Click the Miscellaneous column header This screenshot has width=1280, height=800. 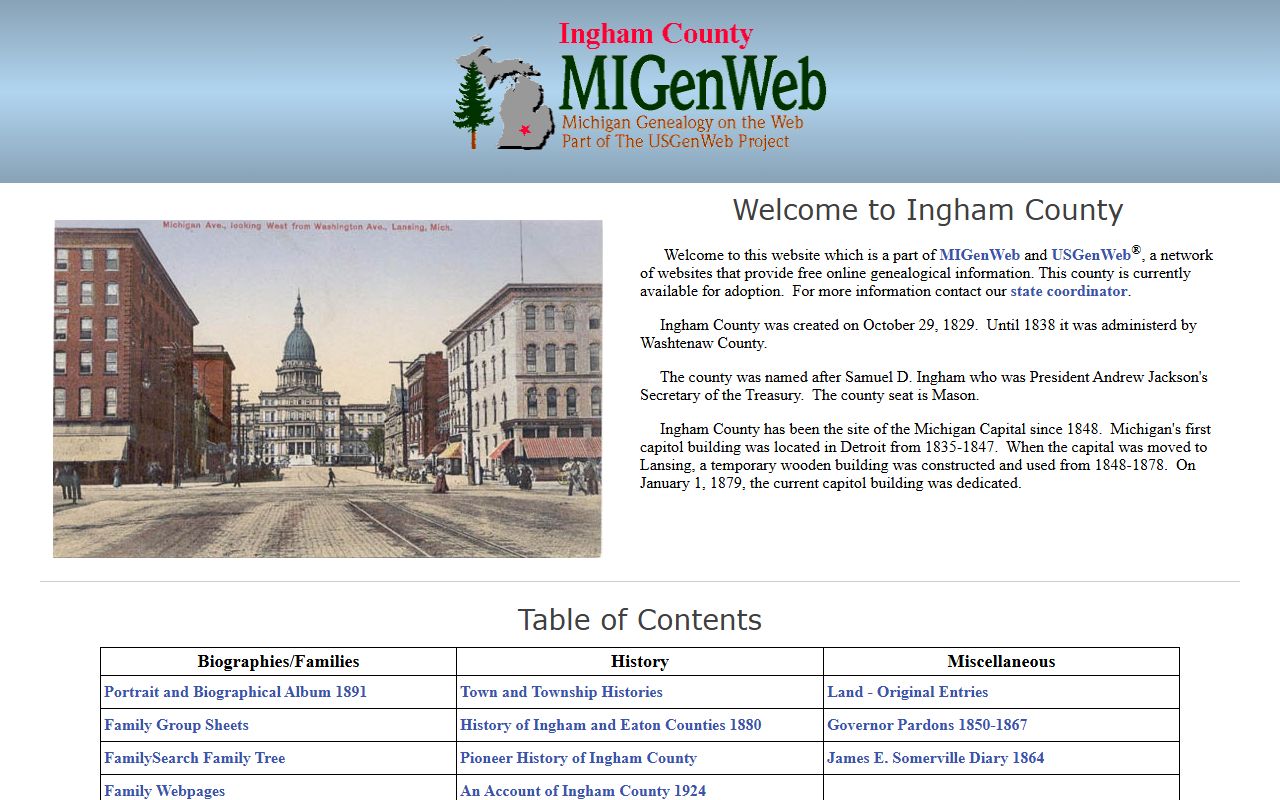[1001, 661]
